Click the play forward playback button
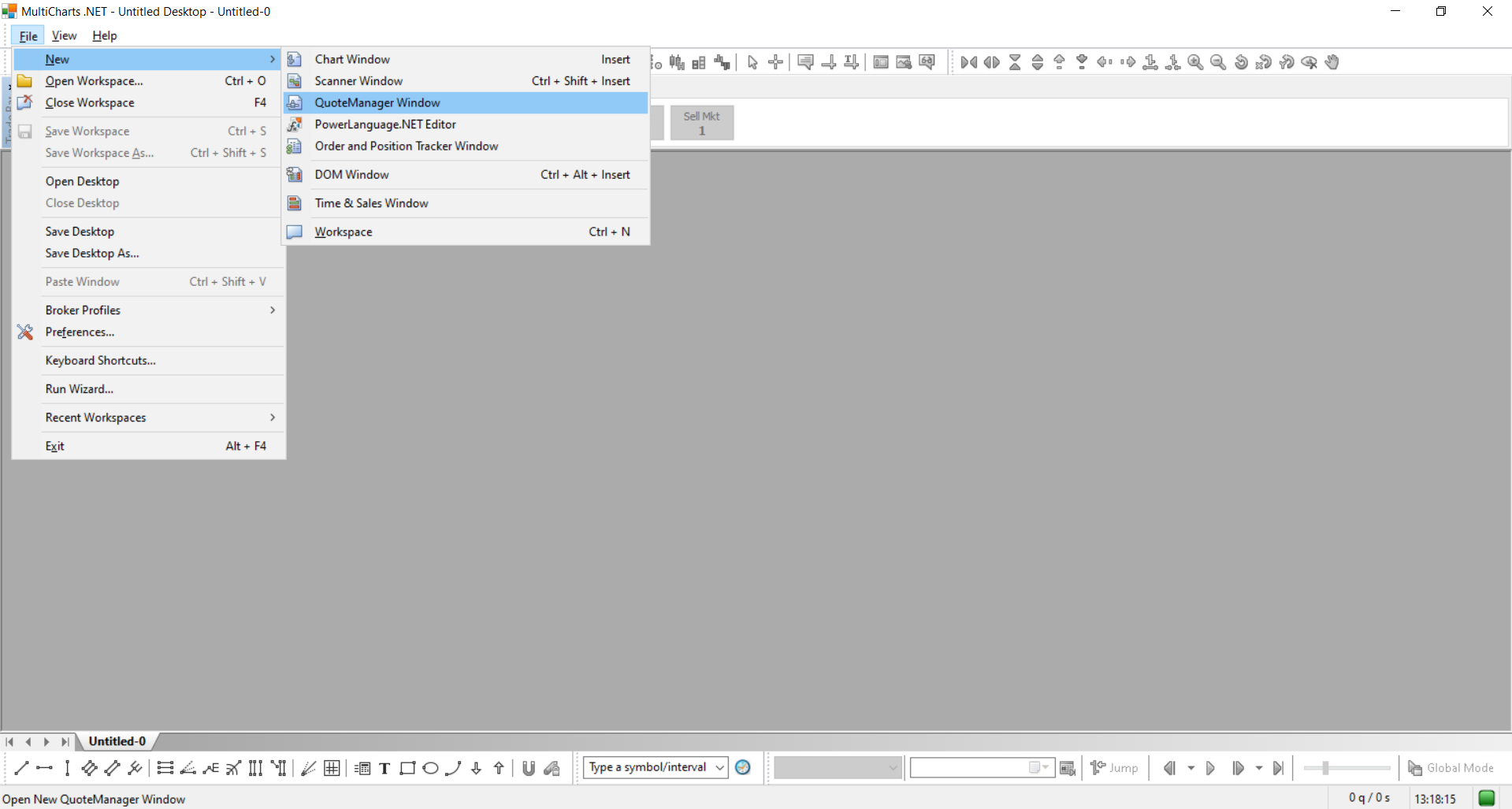Viewport: 1512px width, 809px height. (x=1211, y=768)
